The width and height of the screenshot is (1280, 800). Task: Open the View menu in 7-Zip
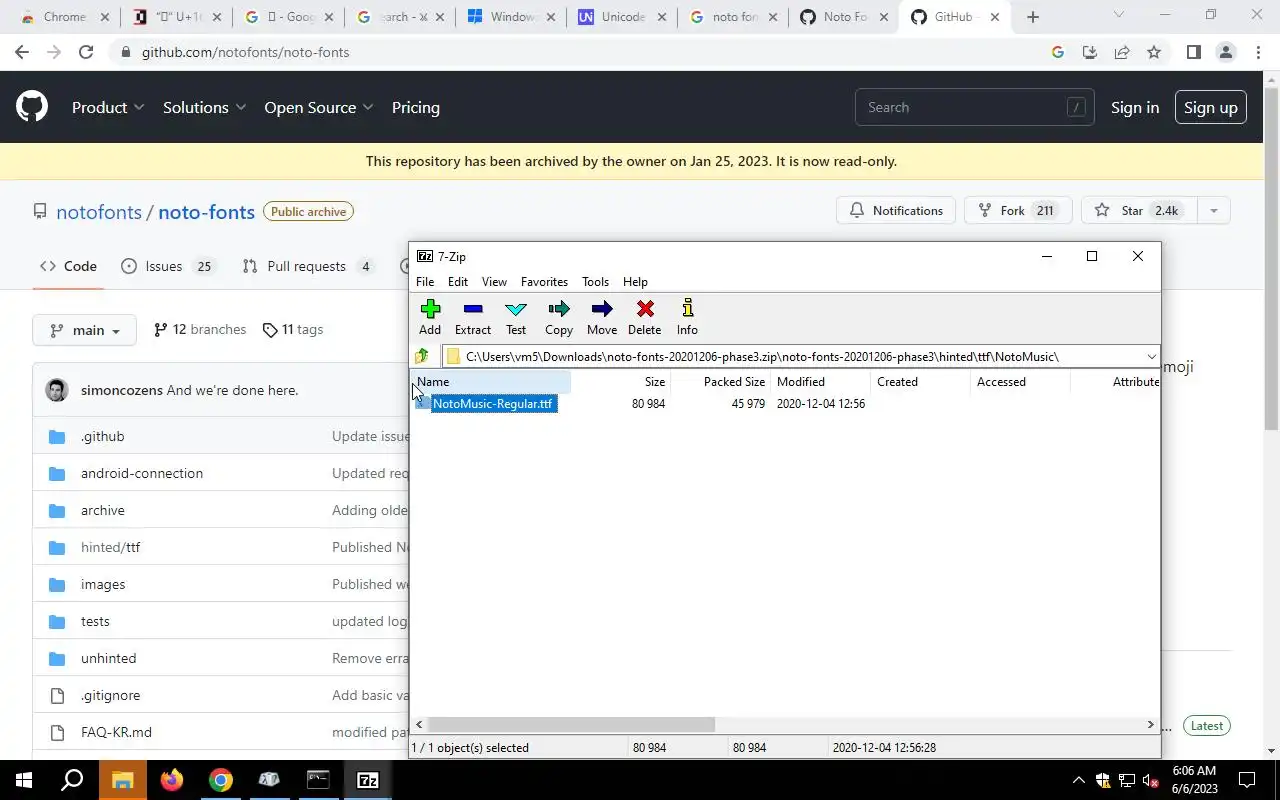click(x=494, y=282)
